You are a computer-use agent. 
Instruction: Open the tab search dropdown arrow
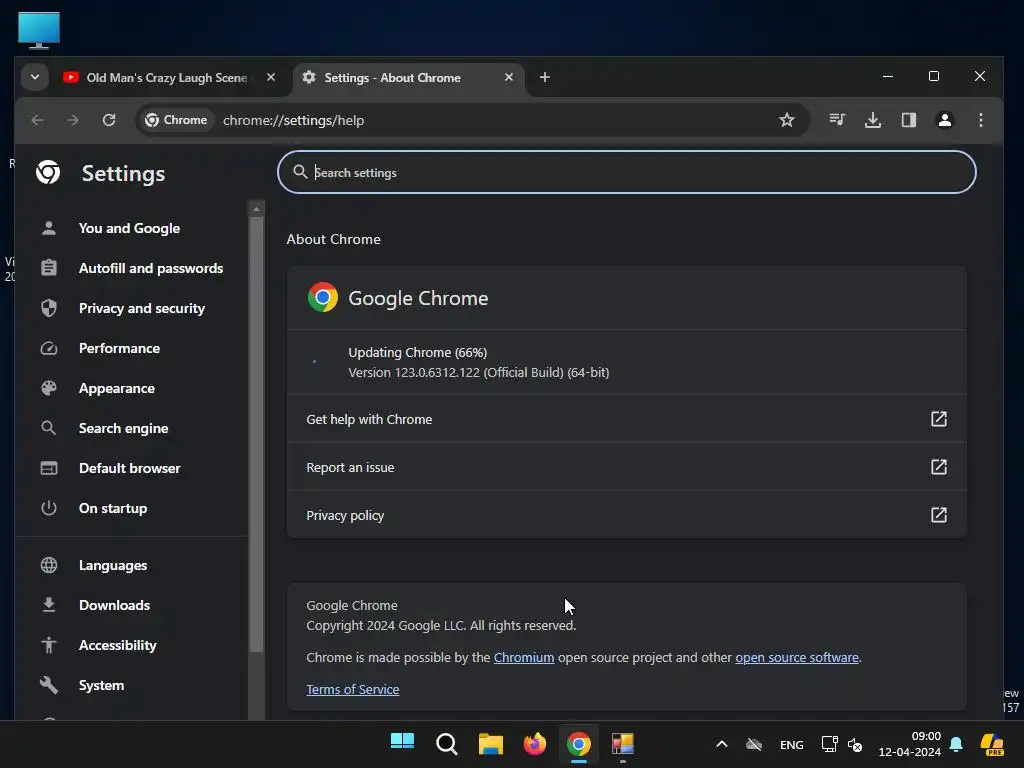click(x=35, y=77)
